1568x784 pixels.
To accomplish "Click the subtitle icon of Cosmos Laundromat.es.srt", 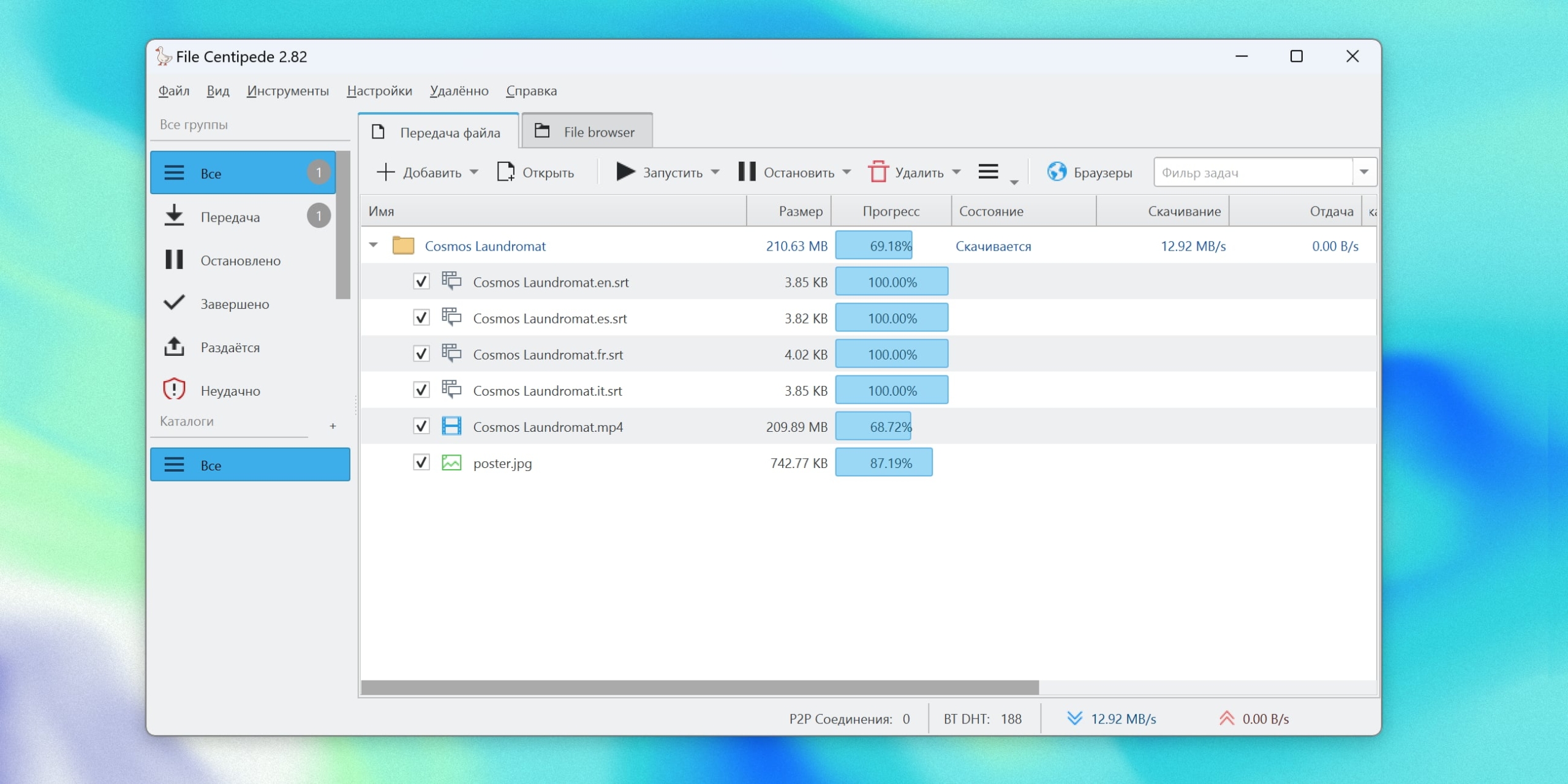I will [x=451, y=317].
